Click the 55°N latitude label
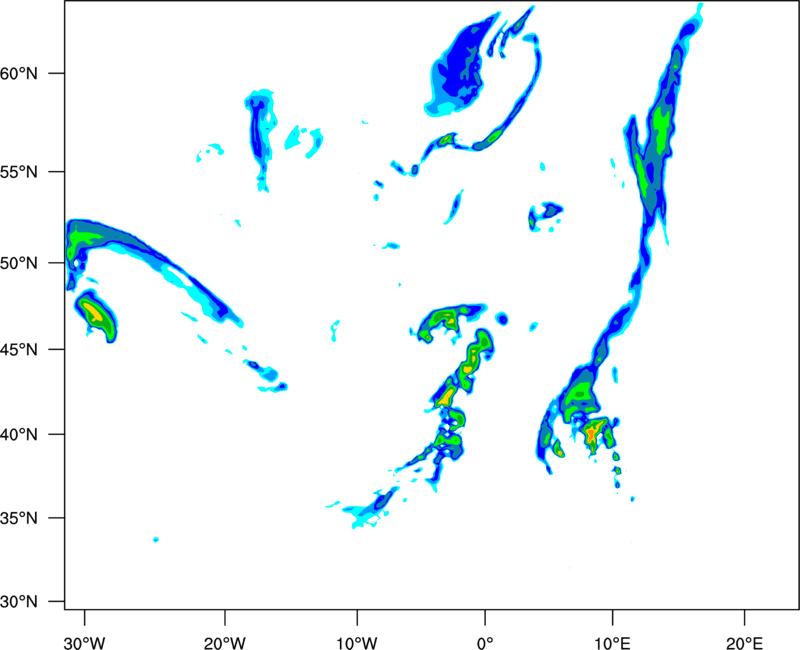The image size is (800, 650). 19,172
